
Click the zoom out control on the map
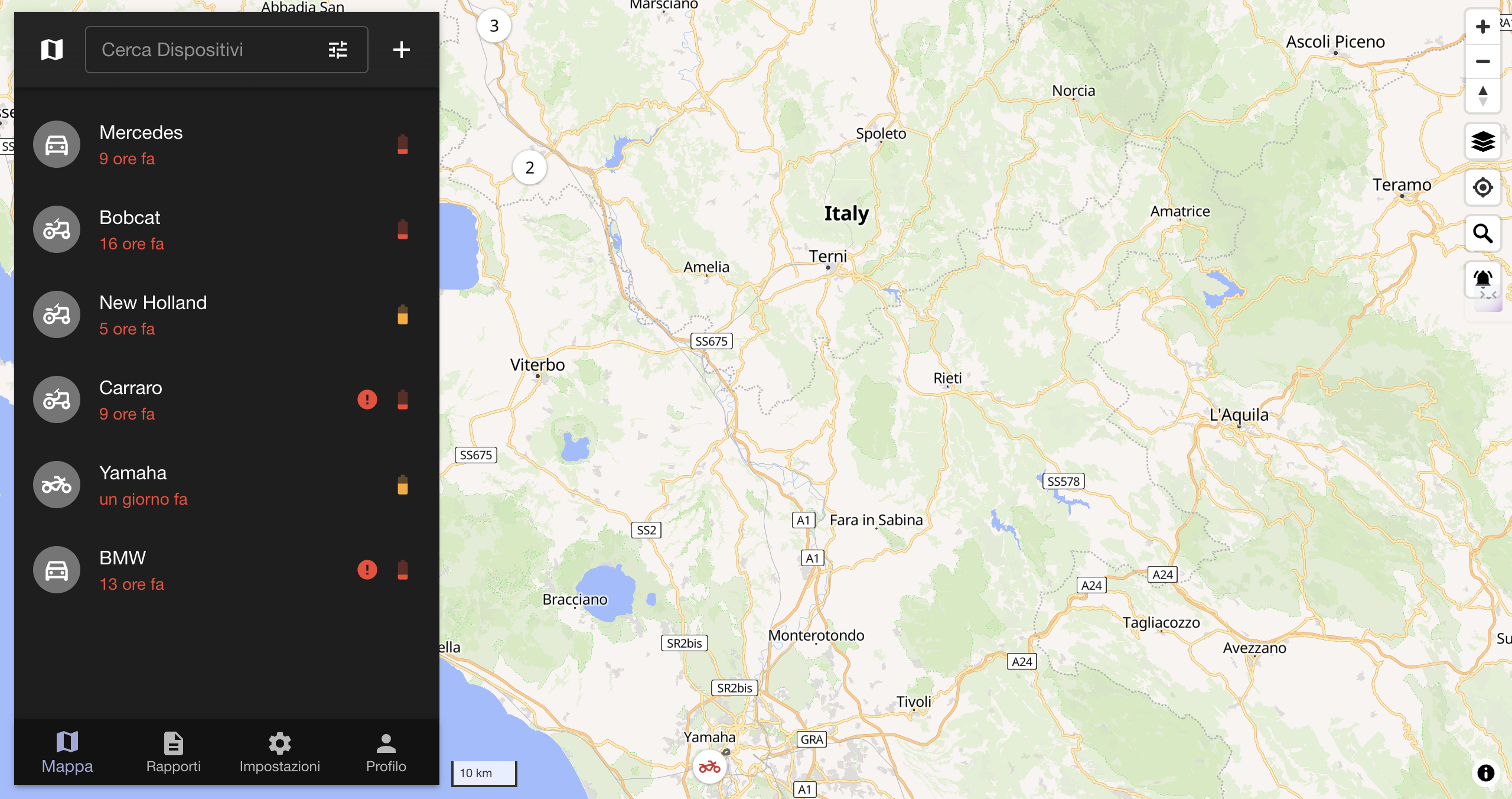coord(1484,62)
